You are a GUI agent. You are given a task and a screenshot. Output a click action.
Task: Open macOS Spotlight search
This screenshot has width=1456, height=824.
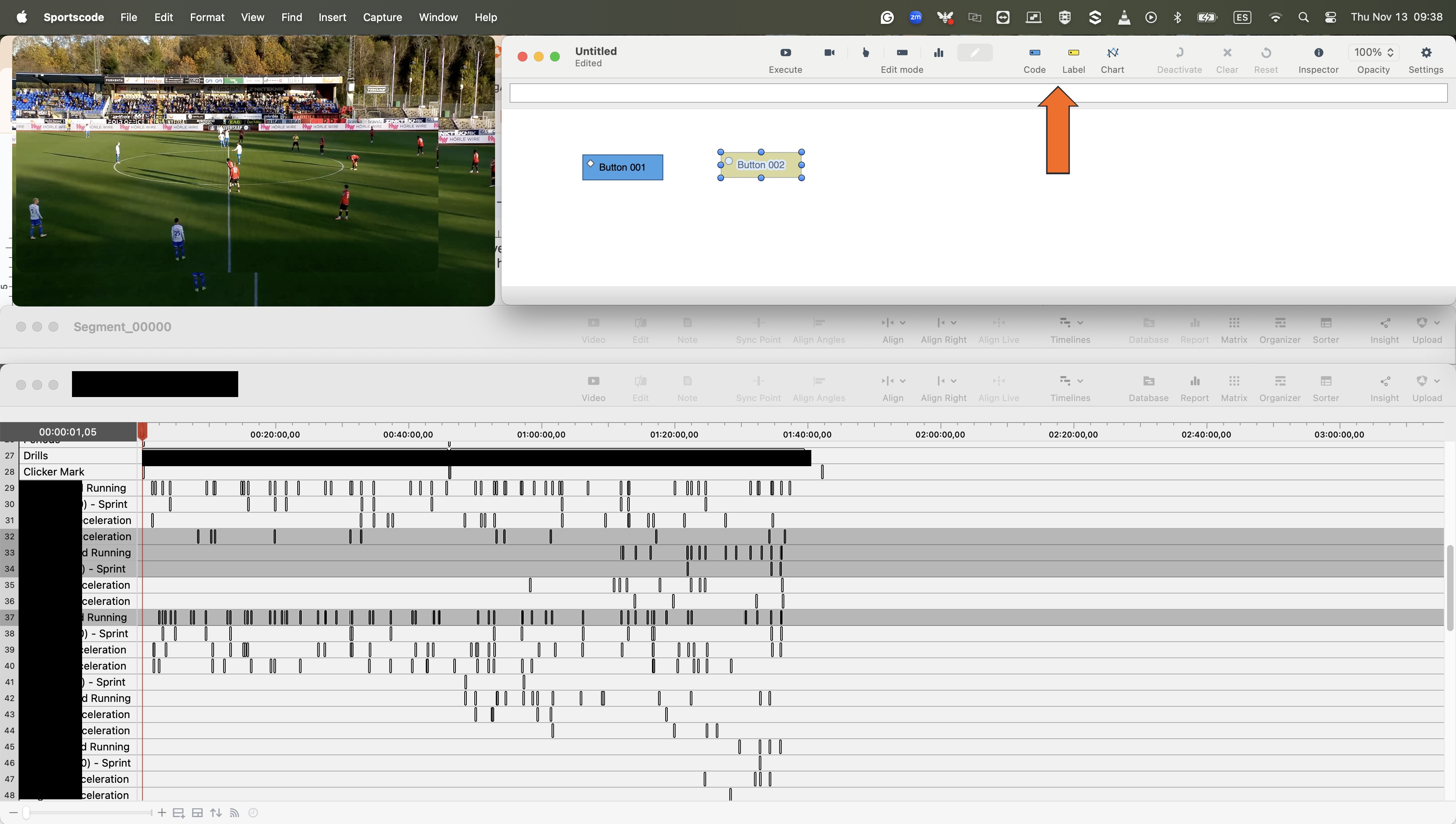point(1303,17)
